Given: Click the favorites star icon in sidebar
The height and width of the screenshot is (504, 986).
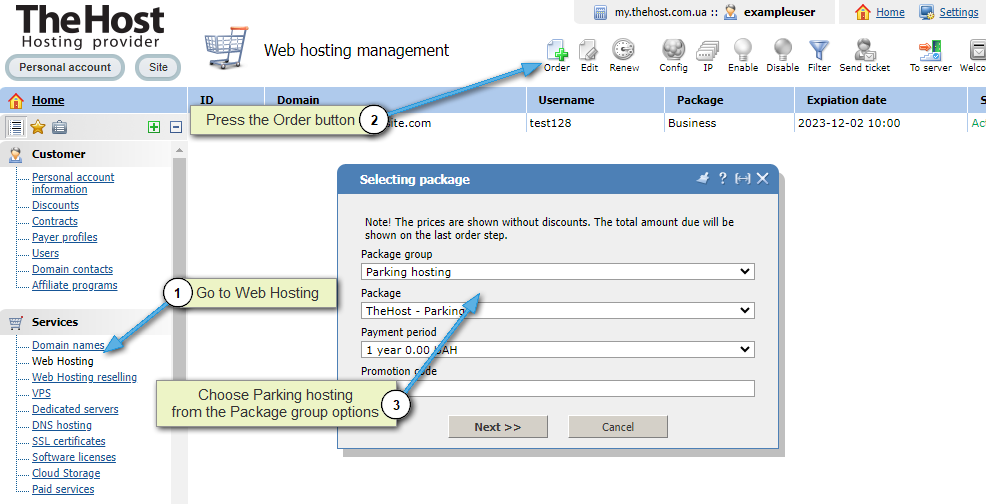Looking at the screenshot, I should tap(38, 127).
